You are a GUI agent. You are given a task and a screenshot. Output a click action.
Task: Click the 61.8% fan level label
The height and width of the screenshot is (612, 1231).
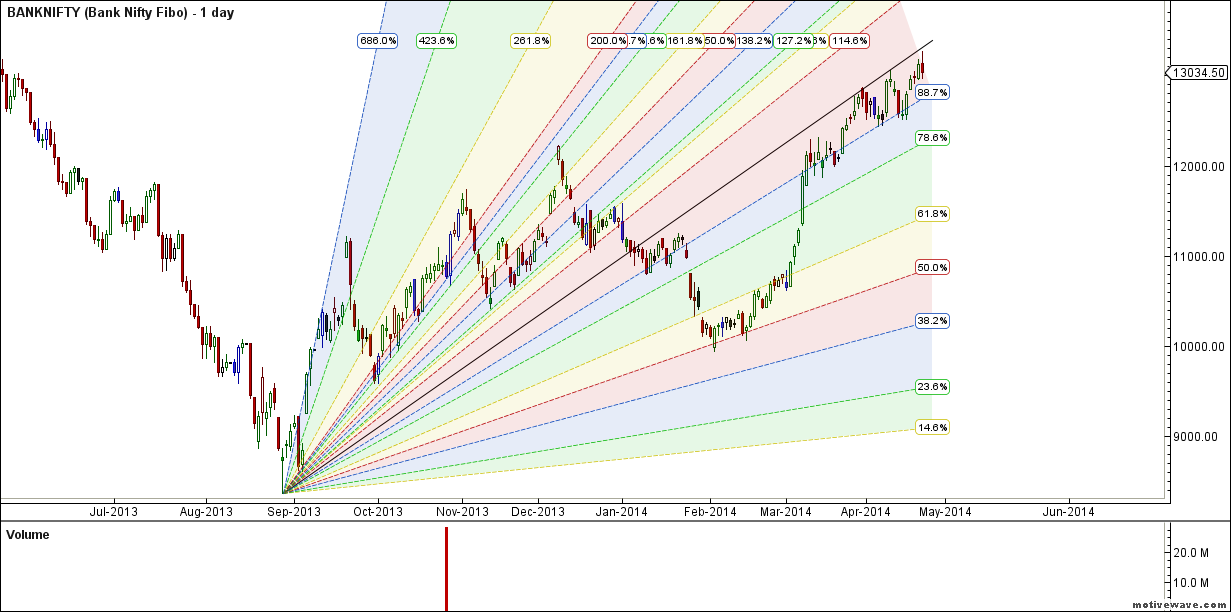(932, 214)
